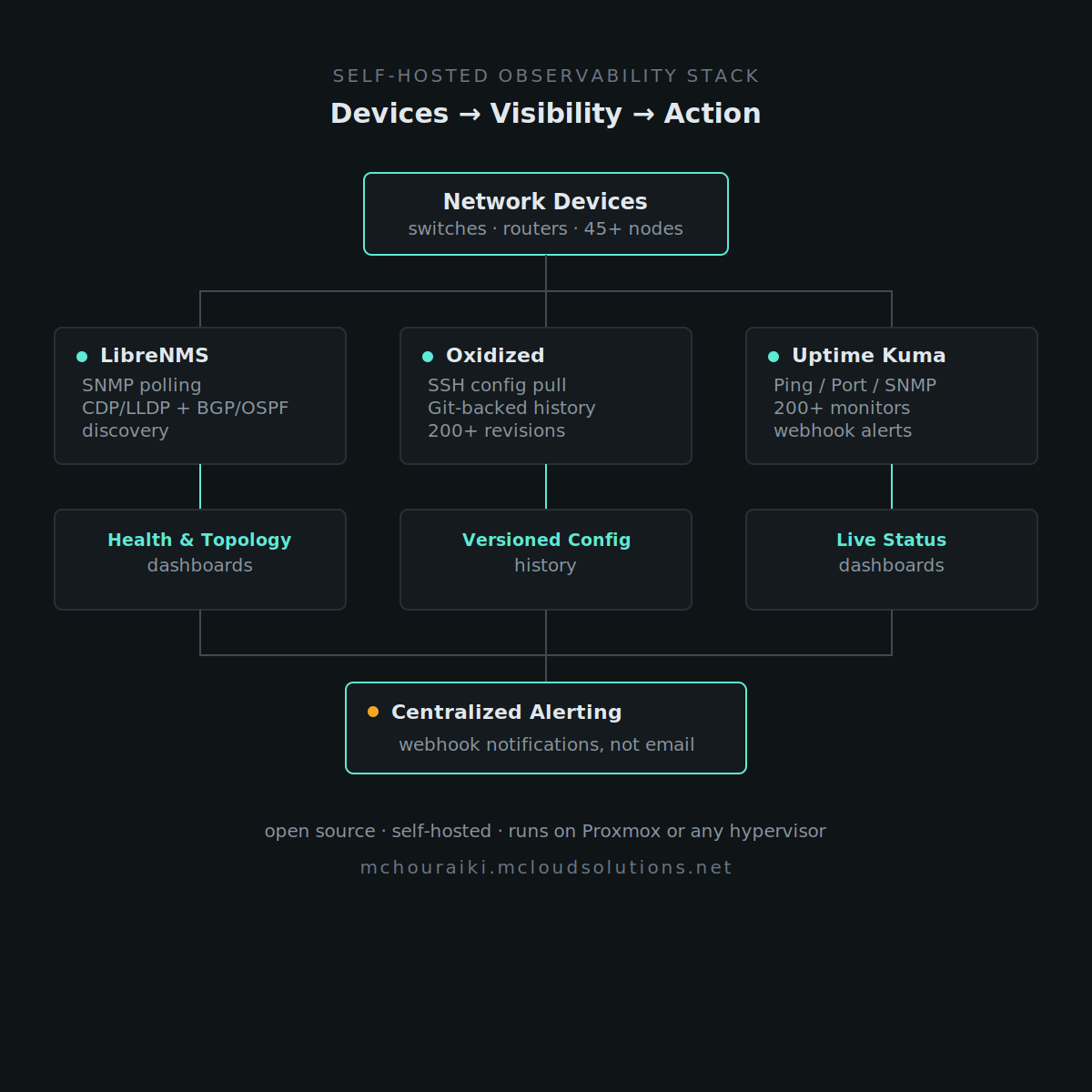Screen dimensions: 1092x1092
Task: Click 'Git-backed history' text in Oxidized
Action: coord(511,408)
